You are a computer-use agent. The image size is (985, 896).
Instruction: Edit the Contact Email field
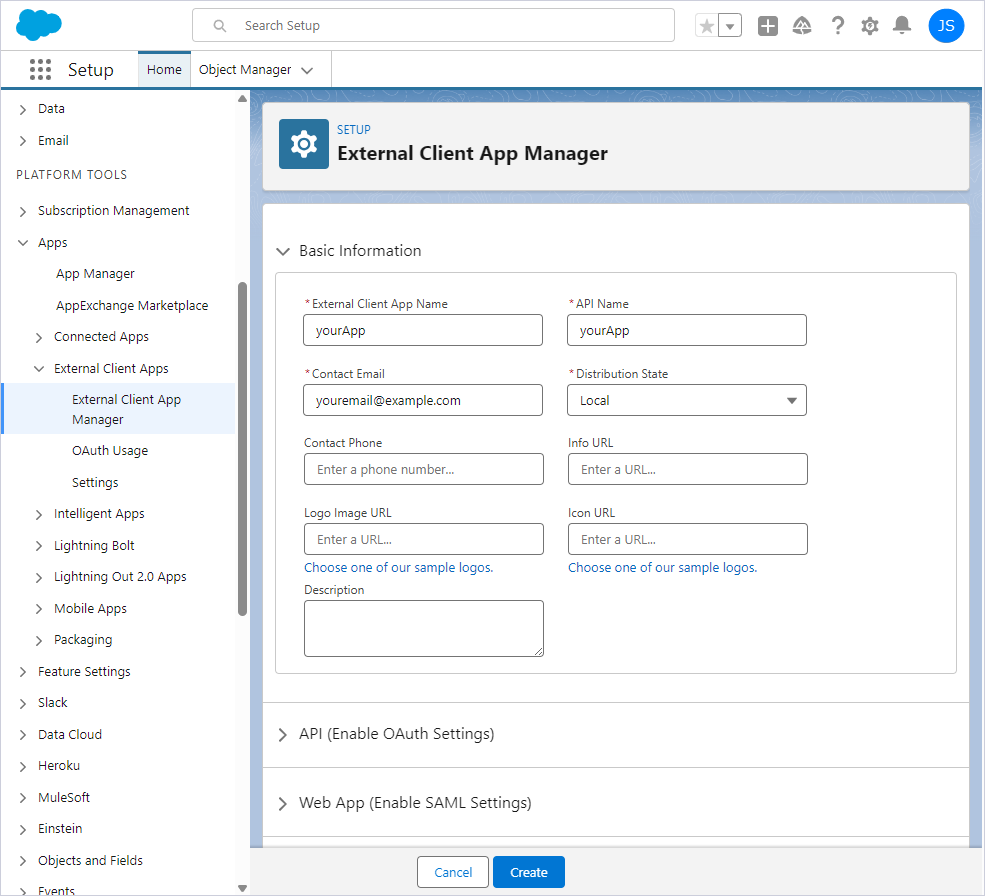[423, 400]
